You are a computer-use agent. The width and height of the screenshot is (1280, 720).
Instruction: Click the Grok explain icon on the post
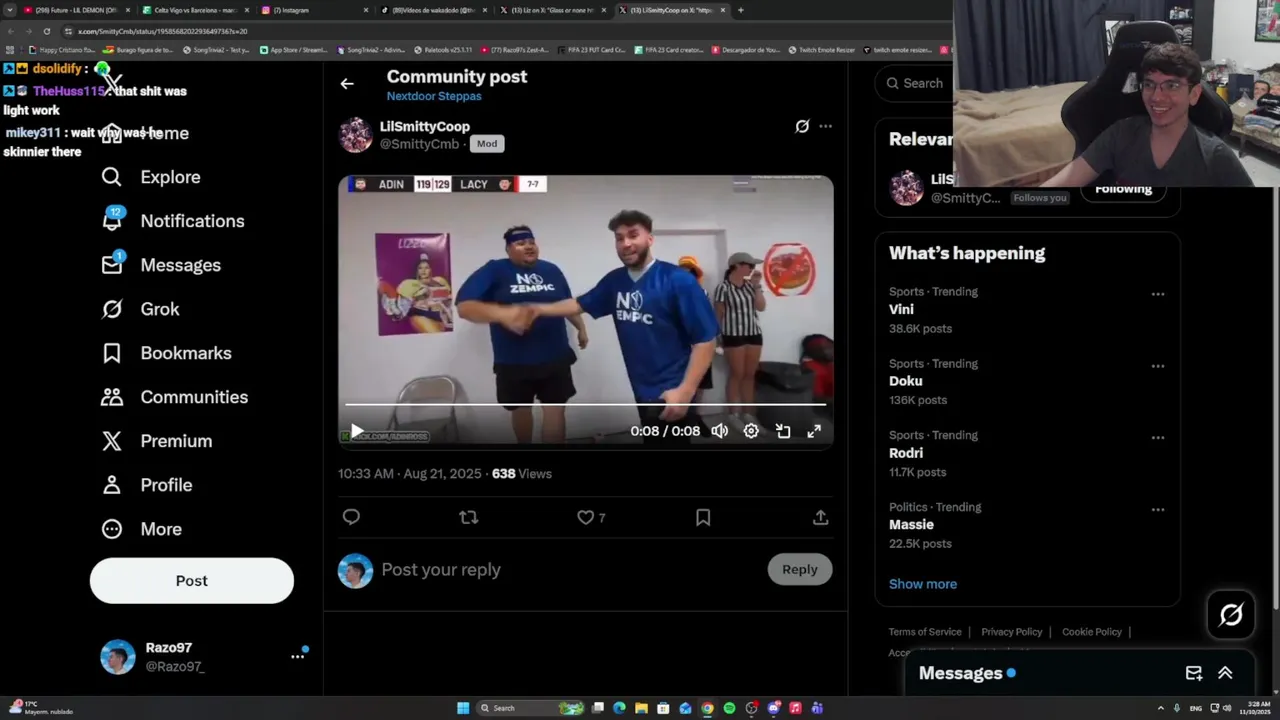click(x=802, y=126)
